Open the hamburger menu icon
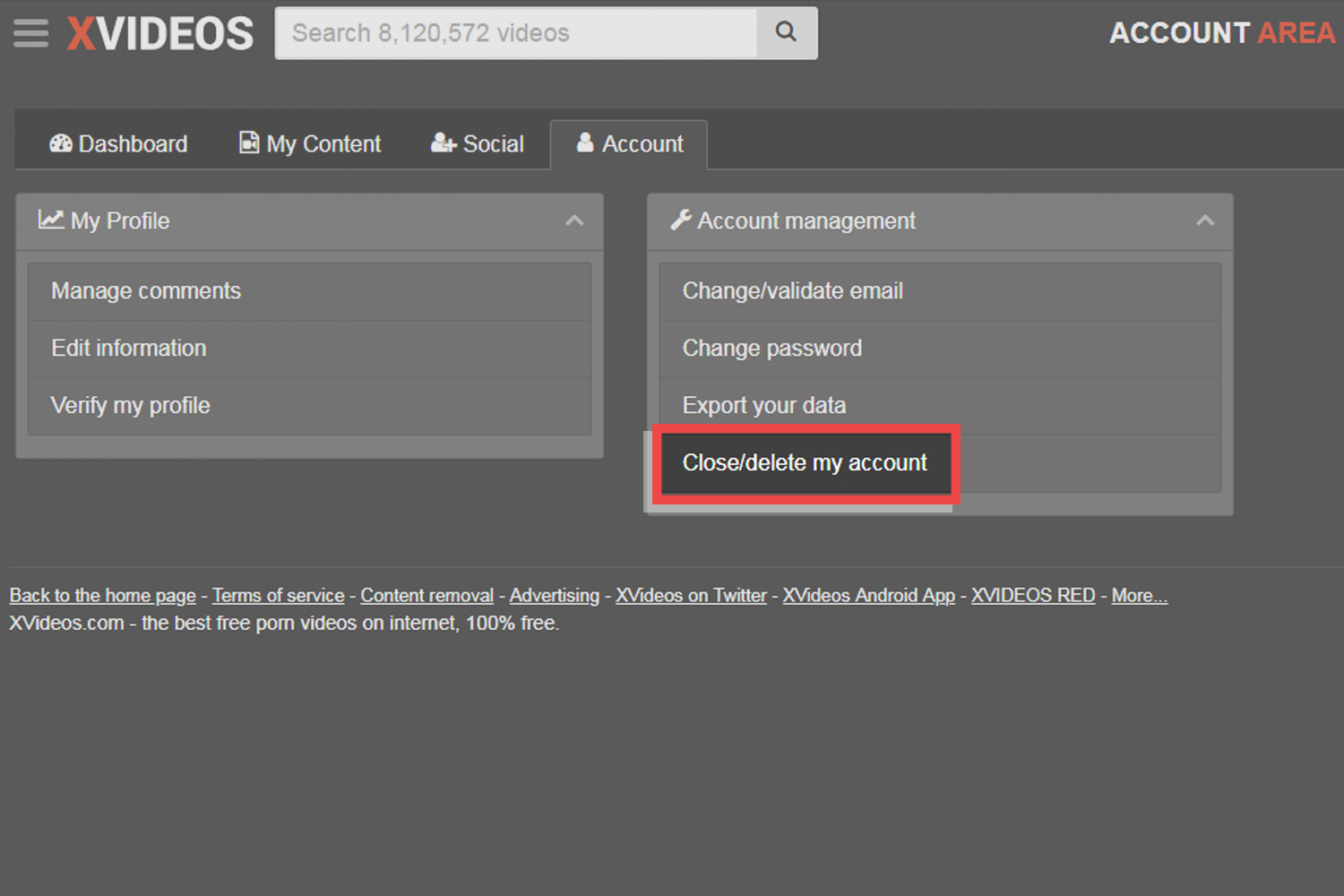 [30, 33]
